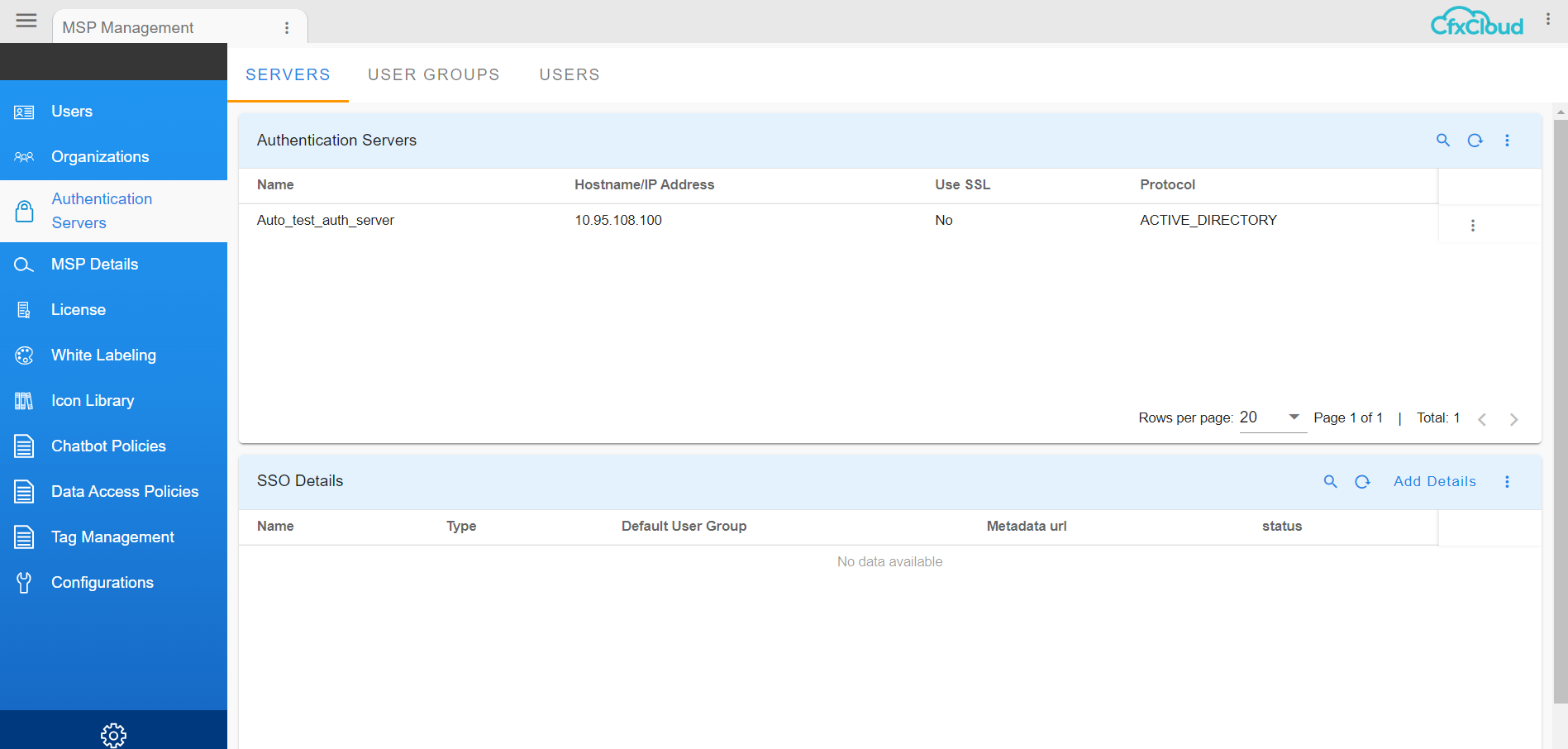Open the Authentication Servers kebab menu
The image size is (1568, 749).
pos(1508,141)
